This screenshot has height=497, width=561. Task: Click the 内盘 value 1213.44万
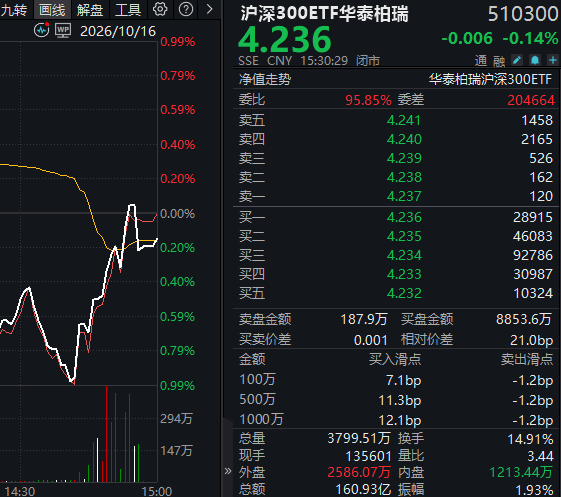tap(521, 472)
